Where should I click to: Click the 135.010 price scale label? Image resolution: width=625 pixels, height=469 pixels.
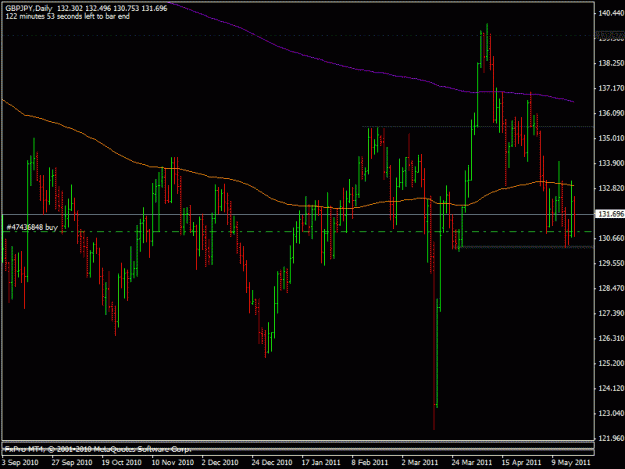[611, 138]
